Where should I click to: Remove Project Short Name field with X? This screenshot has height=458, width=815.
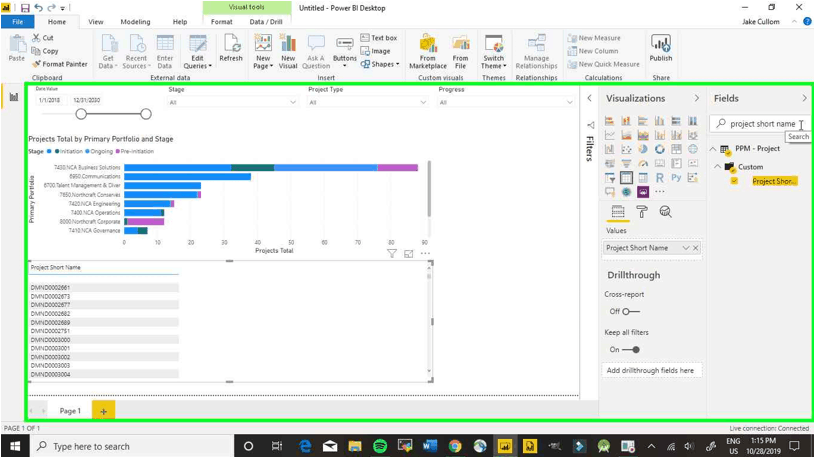point(695,248)
